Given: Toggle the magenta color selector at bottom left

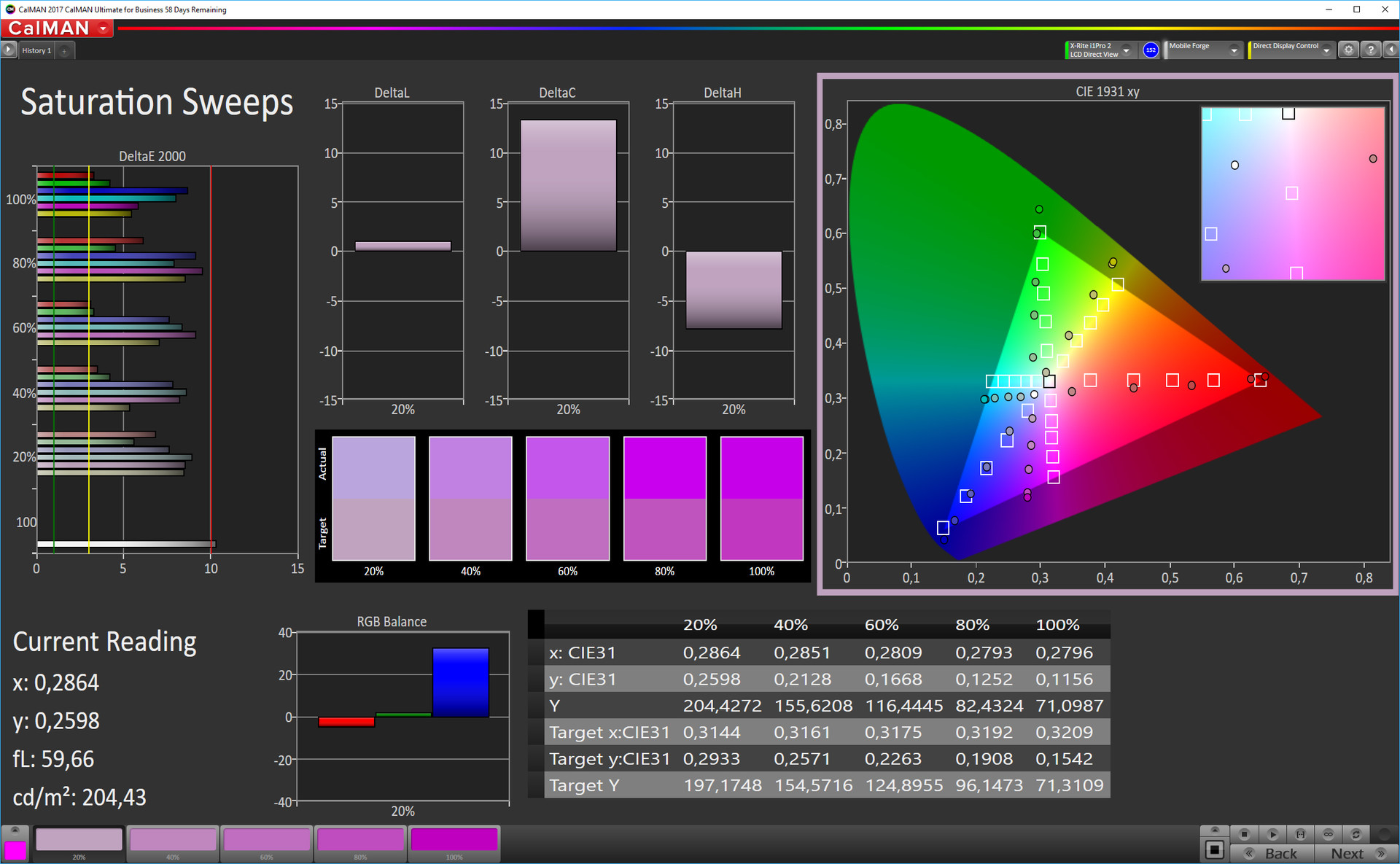Looking at the screenshot, I should click(x=15, y=850).
